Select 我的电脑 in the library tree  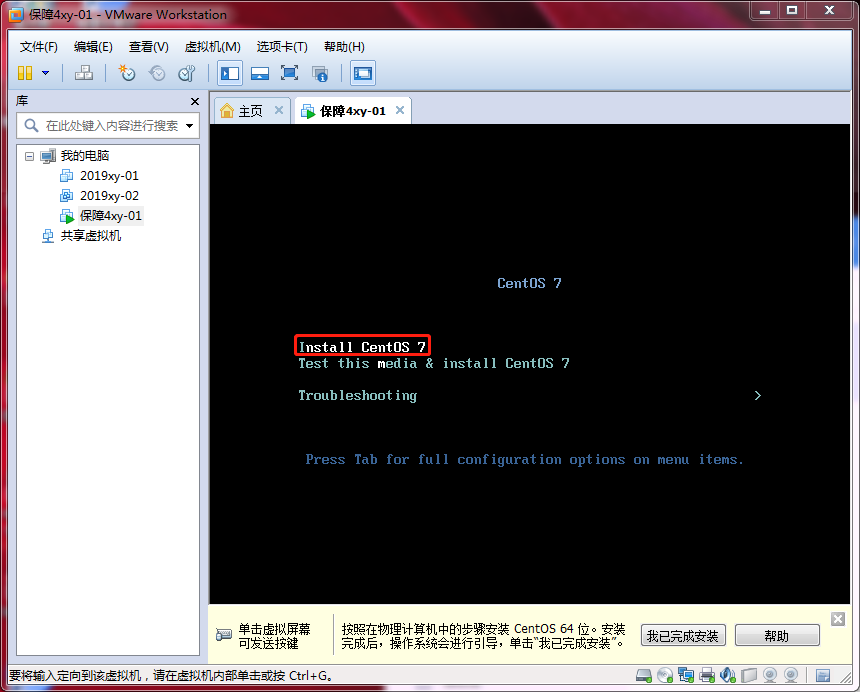(x=84, y=156)
